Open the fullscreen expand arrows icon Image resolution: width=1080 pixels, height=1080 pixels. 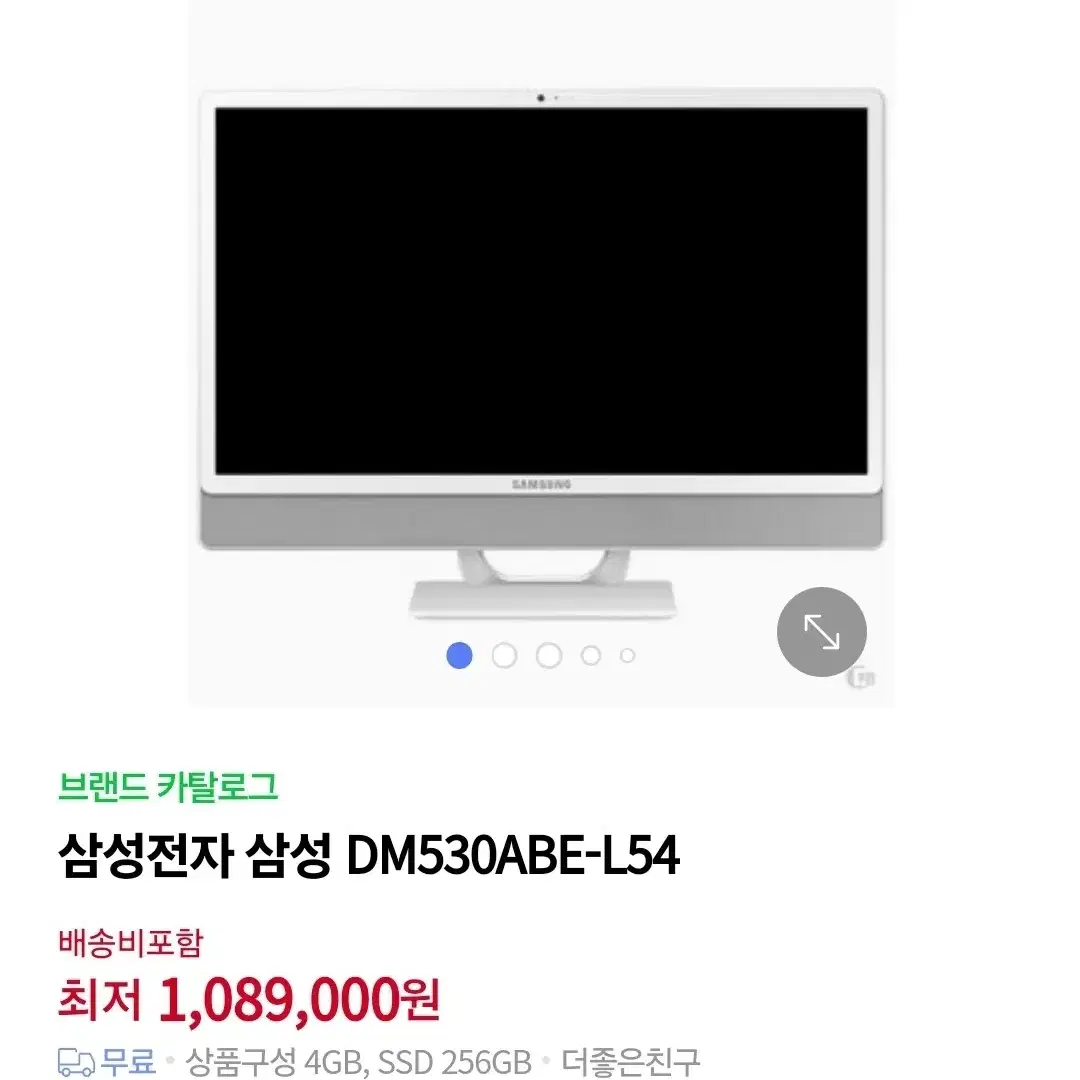pyautogui.click(x=821, y=632)
